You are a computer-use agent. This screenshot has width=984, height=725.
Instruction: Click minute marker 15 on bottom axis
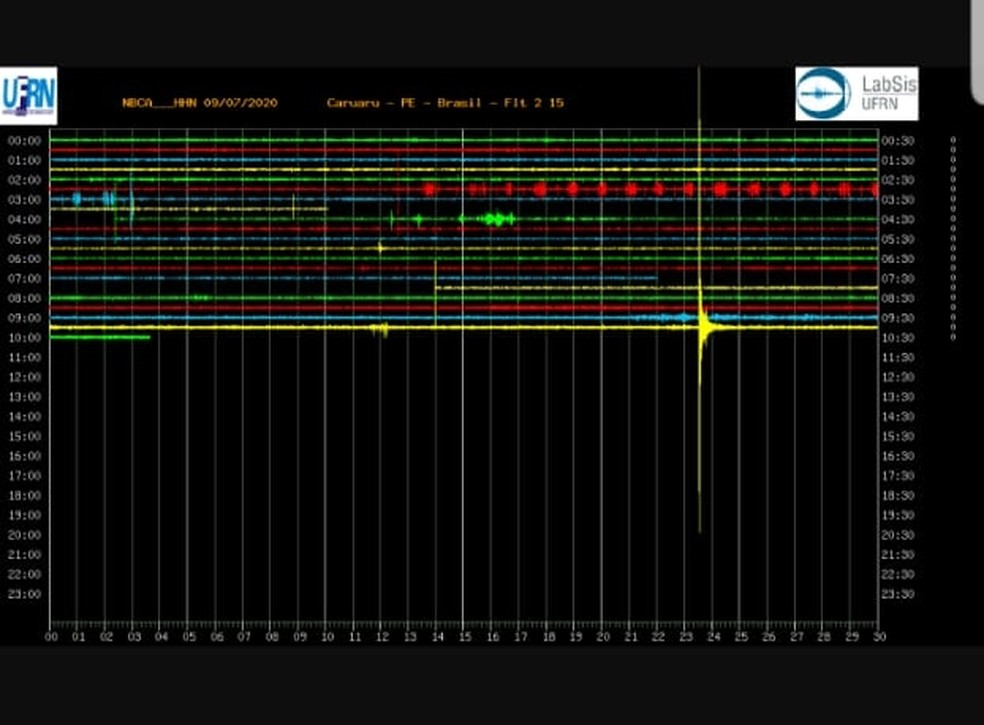[x=463, y=636]
